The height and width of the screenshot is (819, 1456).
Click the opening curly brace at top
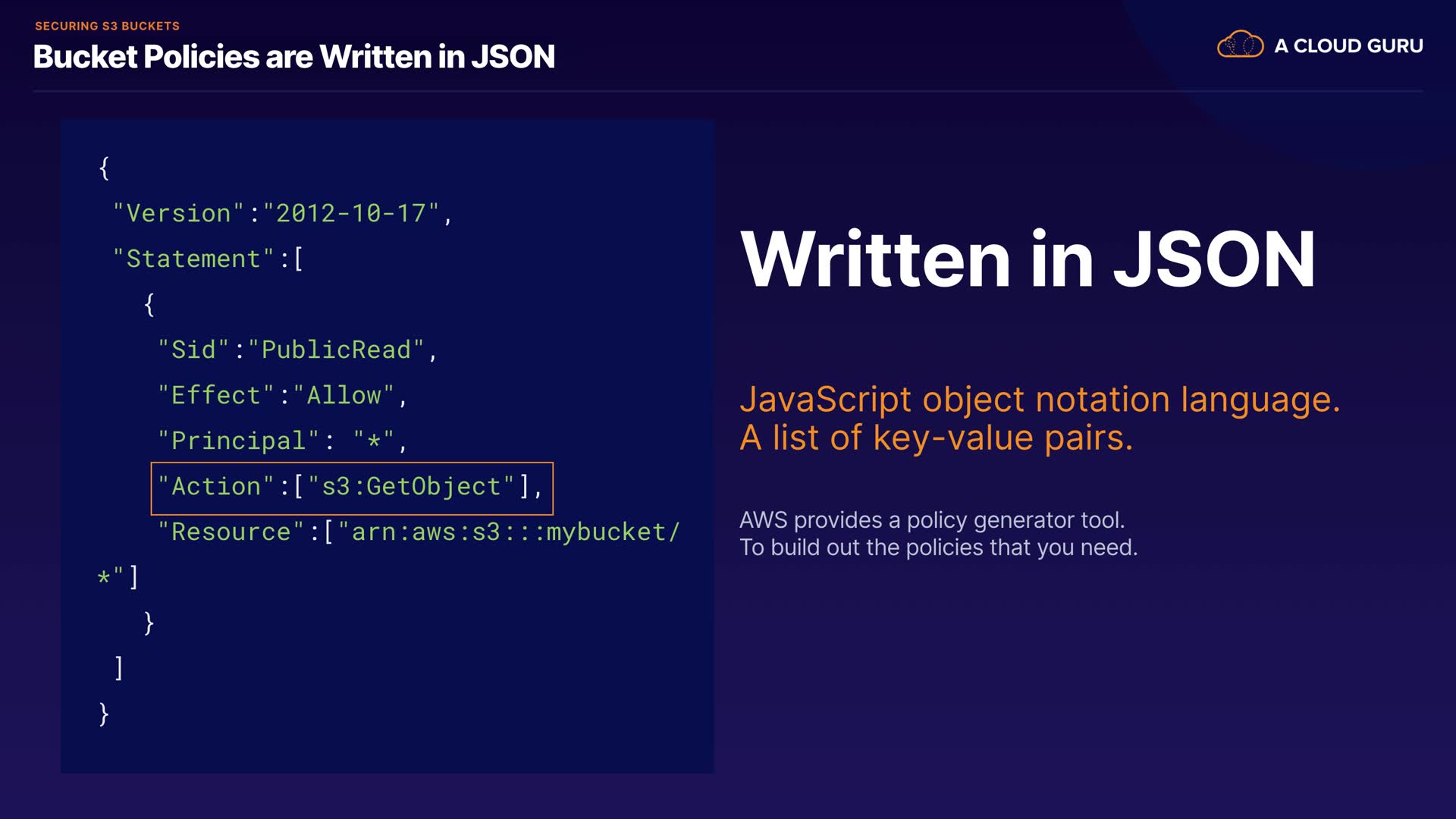[x=104, y=168]
